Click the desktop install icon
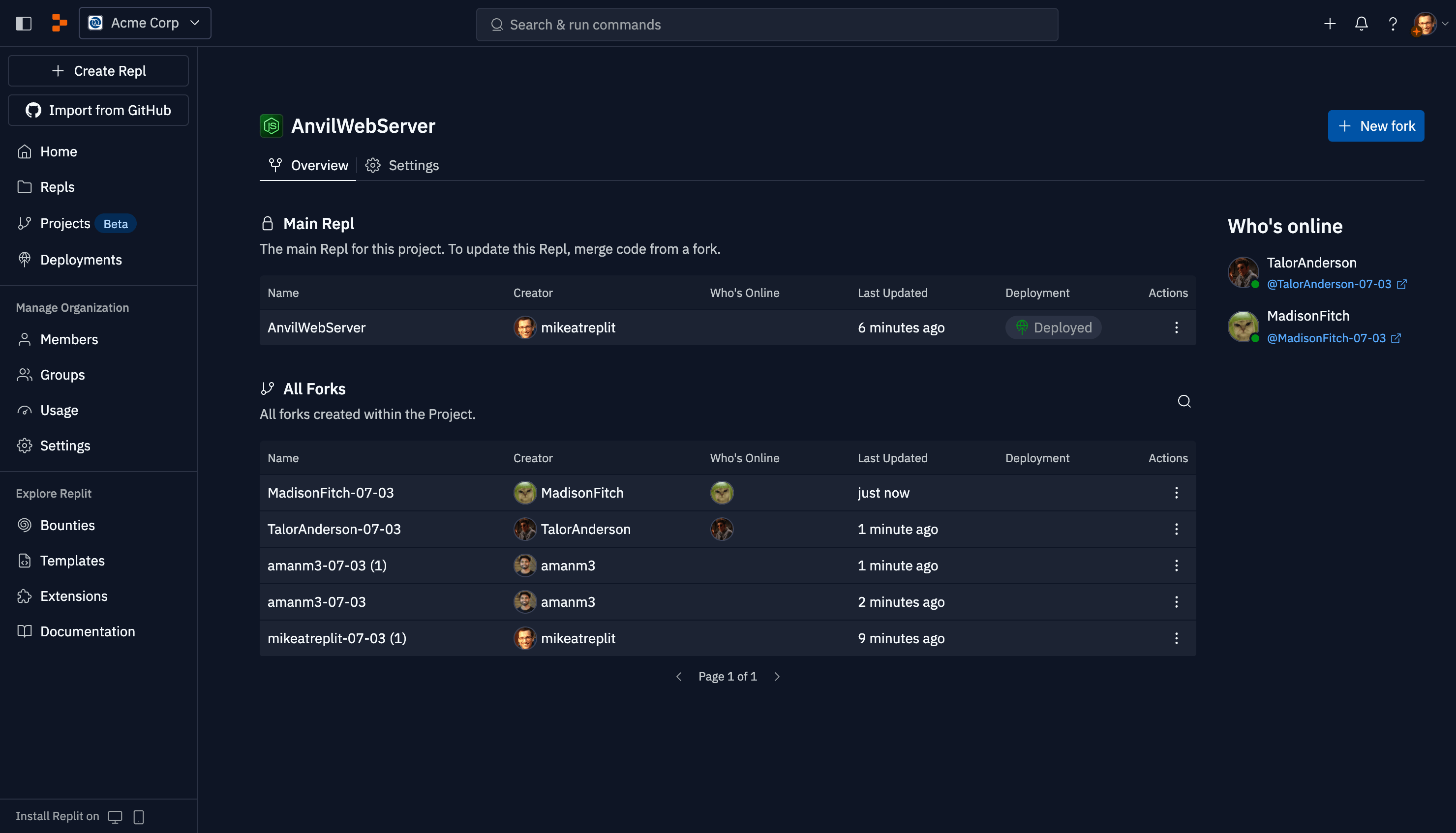Image resolution: width=1456 pixels, height=833 pixels. (x=115, y=816)
